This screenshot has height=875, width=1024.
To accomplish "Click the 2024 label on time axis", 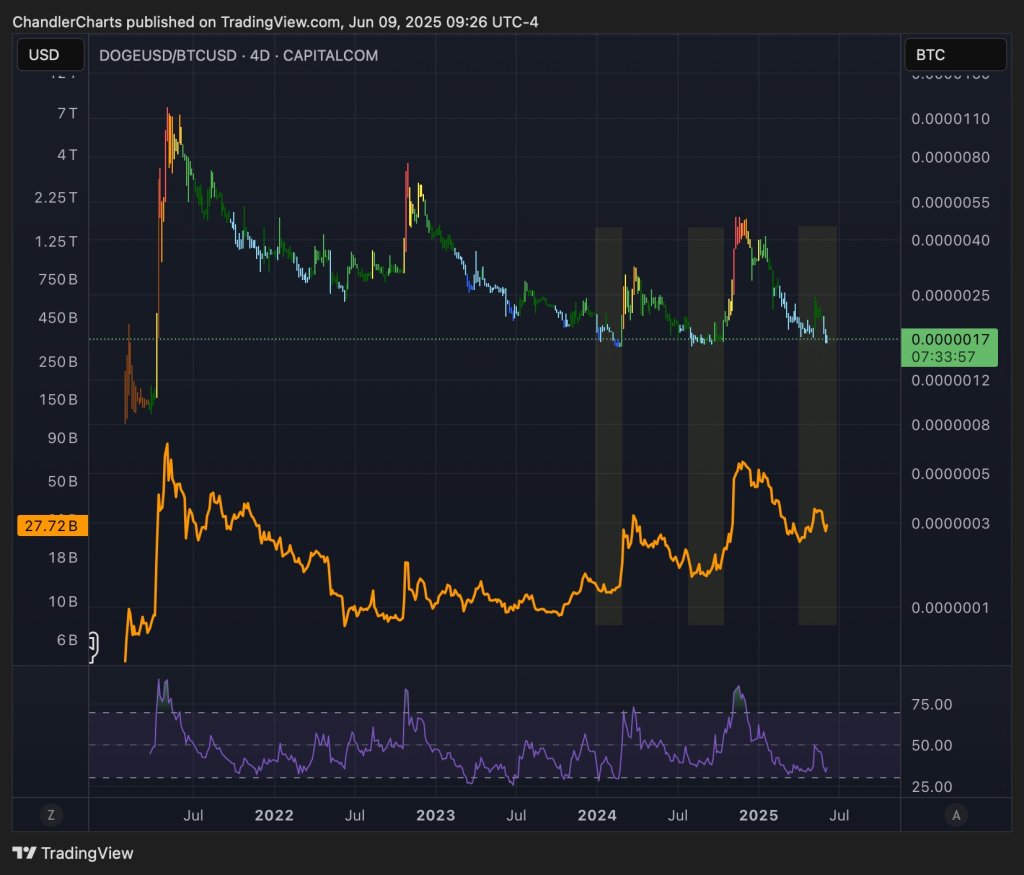I will 596,815.
